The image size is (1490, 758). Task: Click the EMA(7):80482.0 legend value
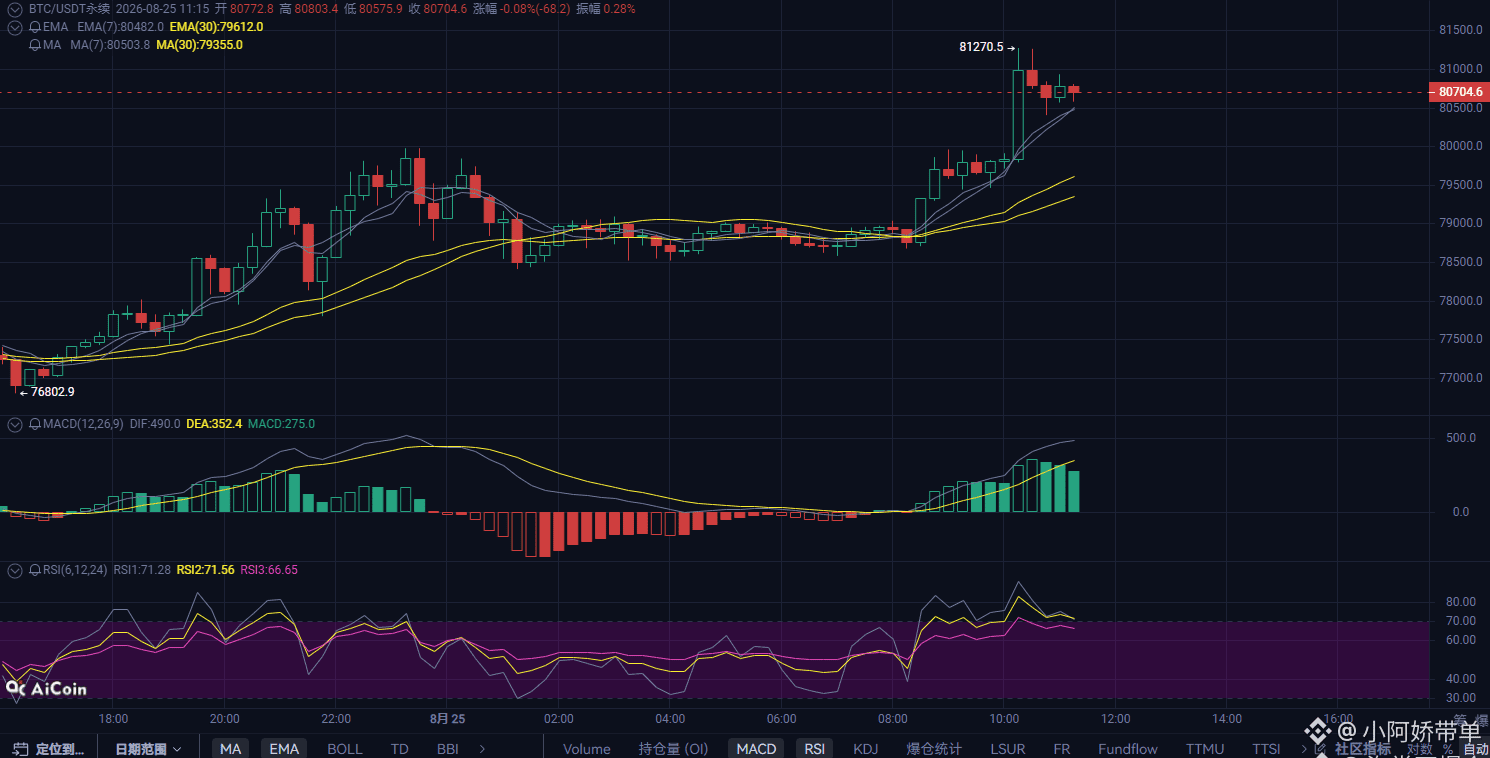pos(120,27)
